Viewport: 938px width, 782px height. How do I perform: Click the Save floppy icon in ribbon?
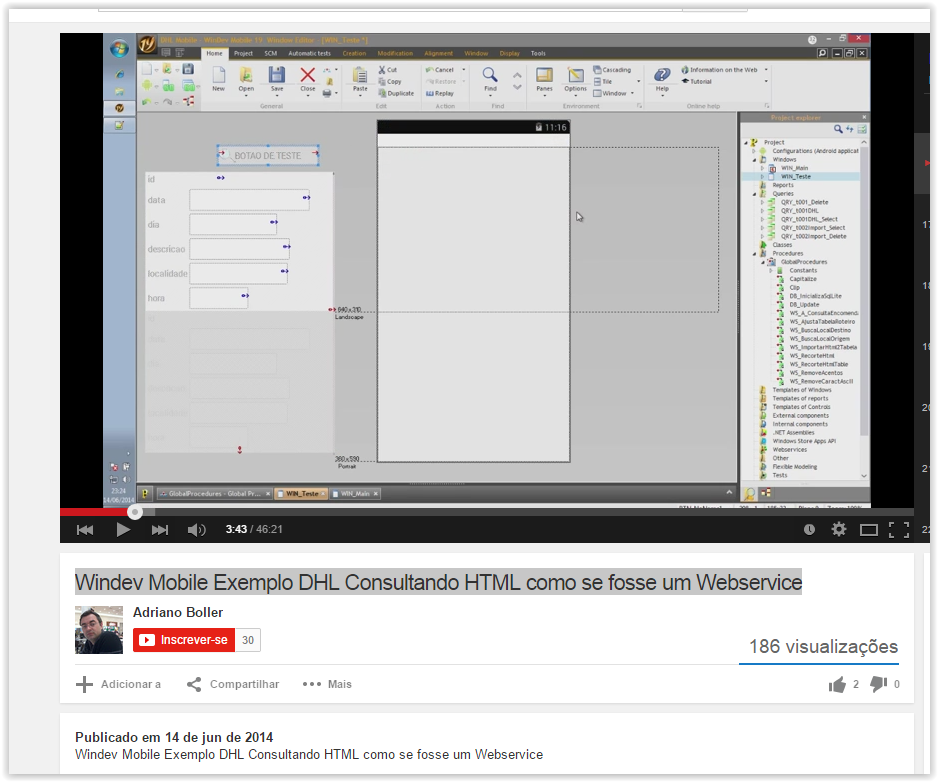coord(276,79)
